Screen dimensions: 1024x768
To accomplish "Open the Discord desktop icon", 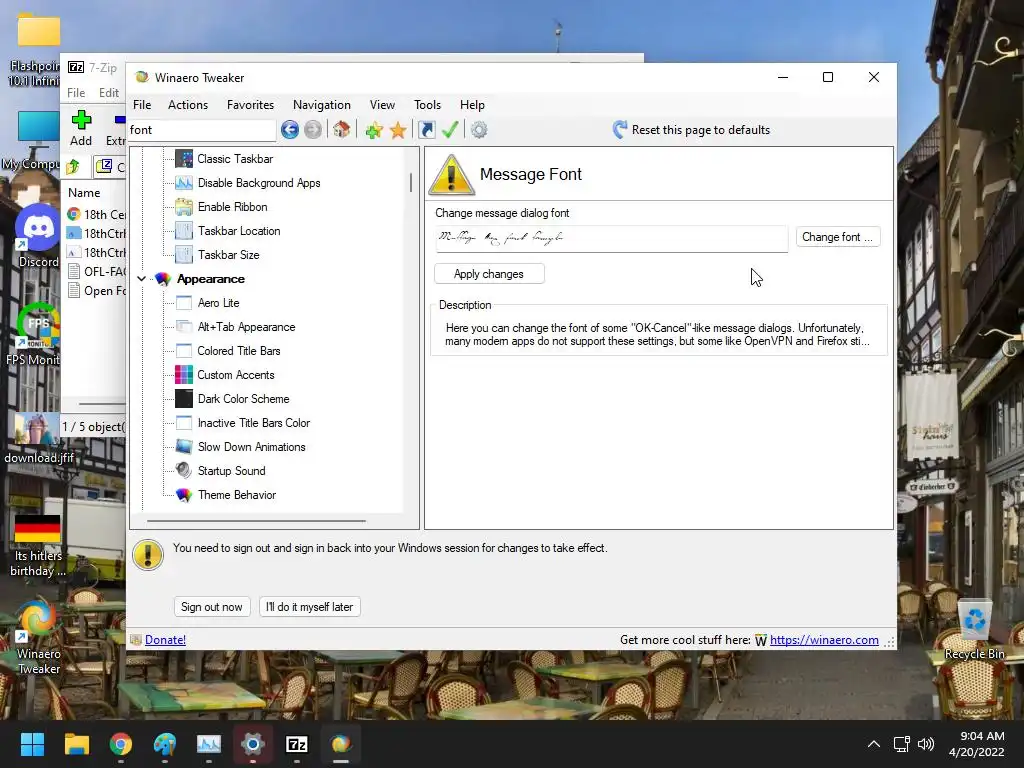I will tap(38, 236).
